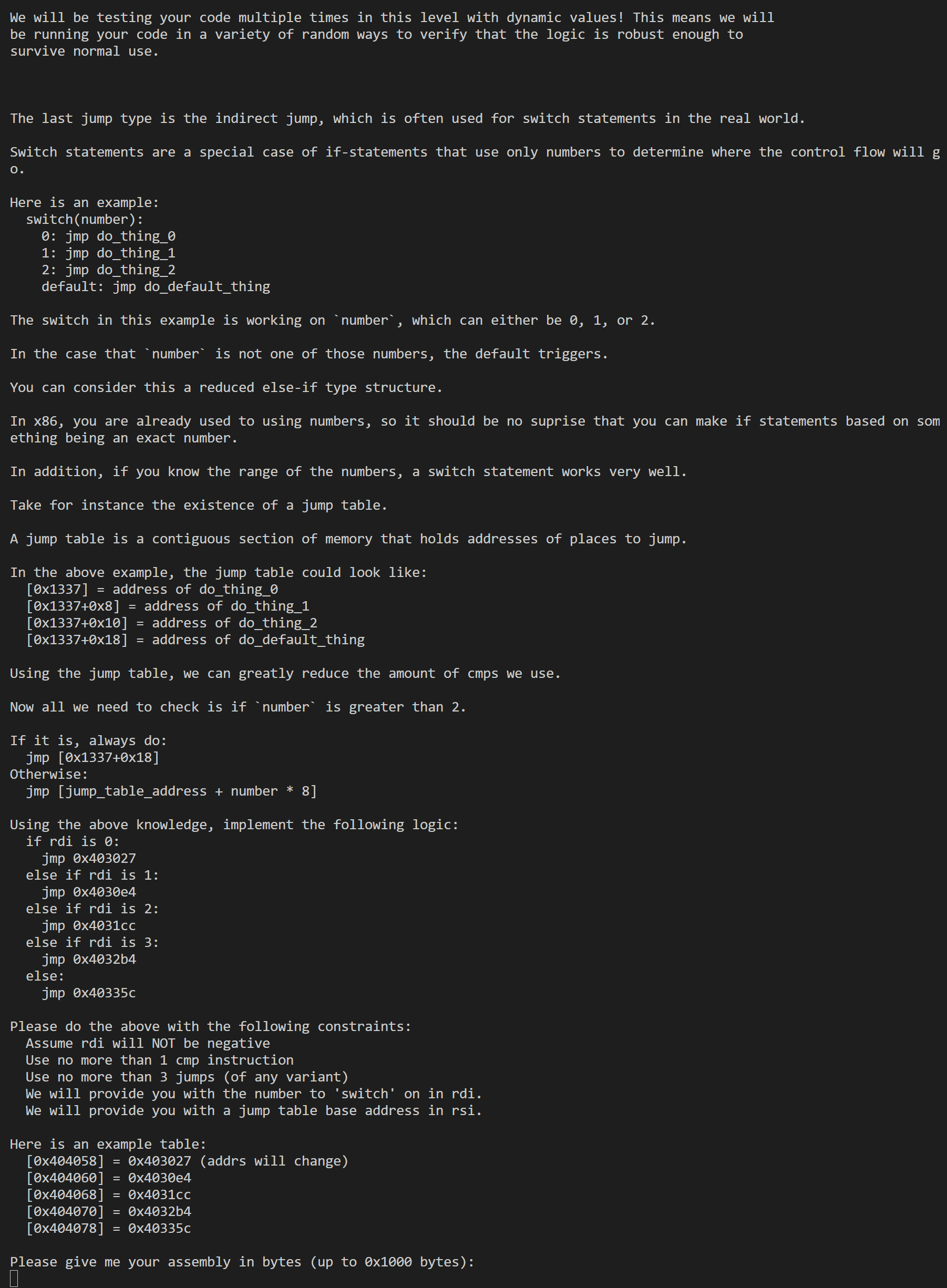
Task: Click the "jmp [jump_table_address + number * 8]" line
Action: 171,791
